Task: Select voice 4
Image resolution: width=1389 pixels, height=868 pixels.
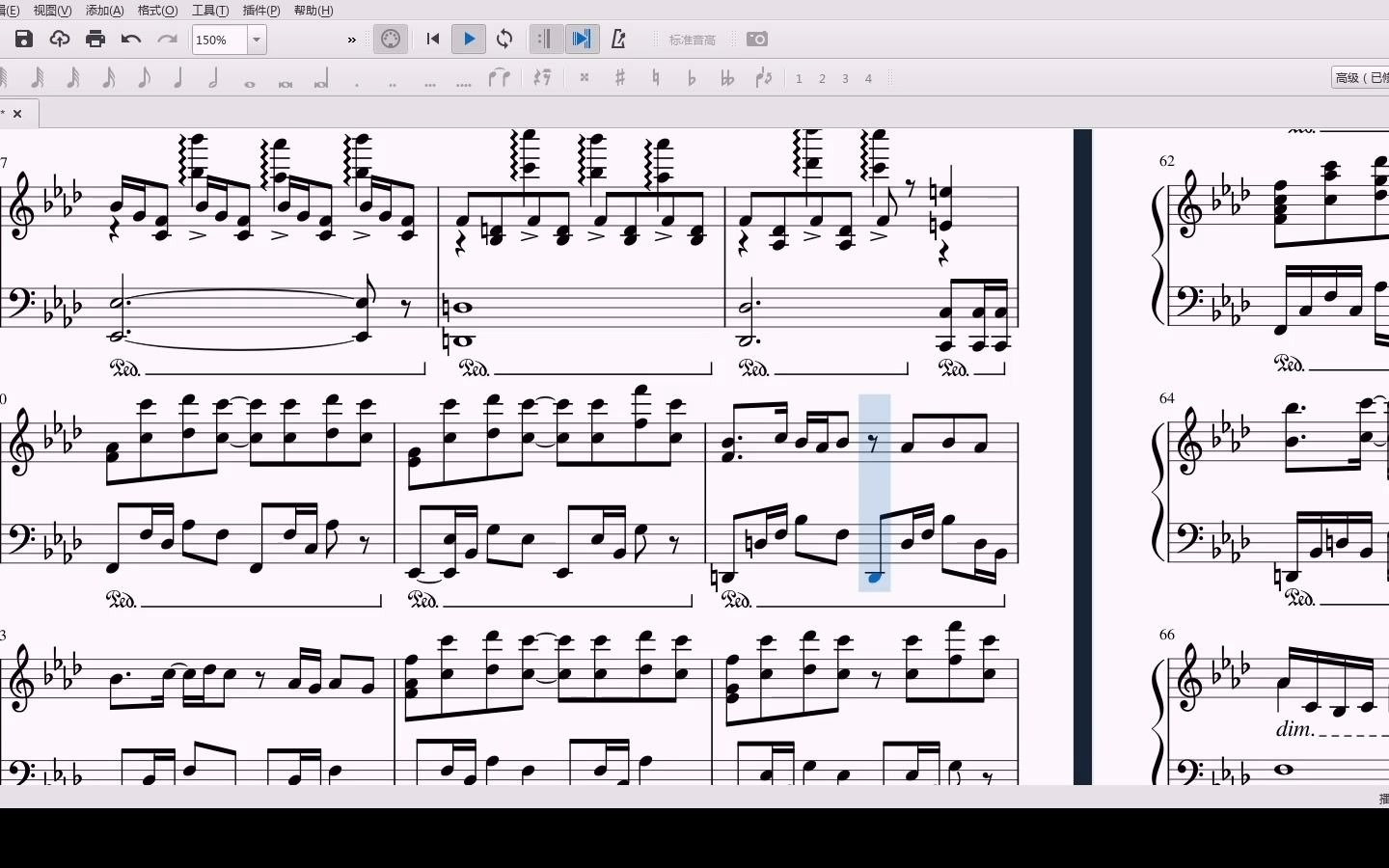Action: (x=868, y=79)
